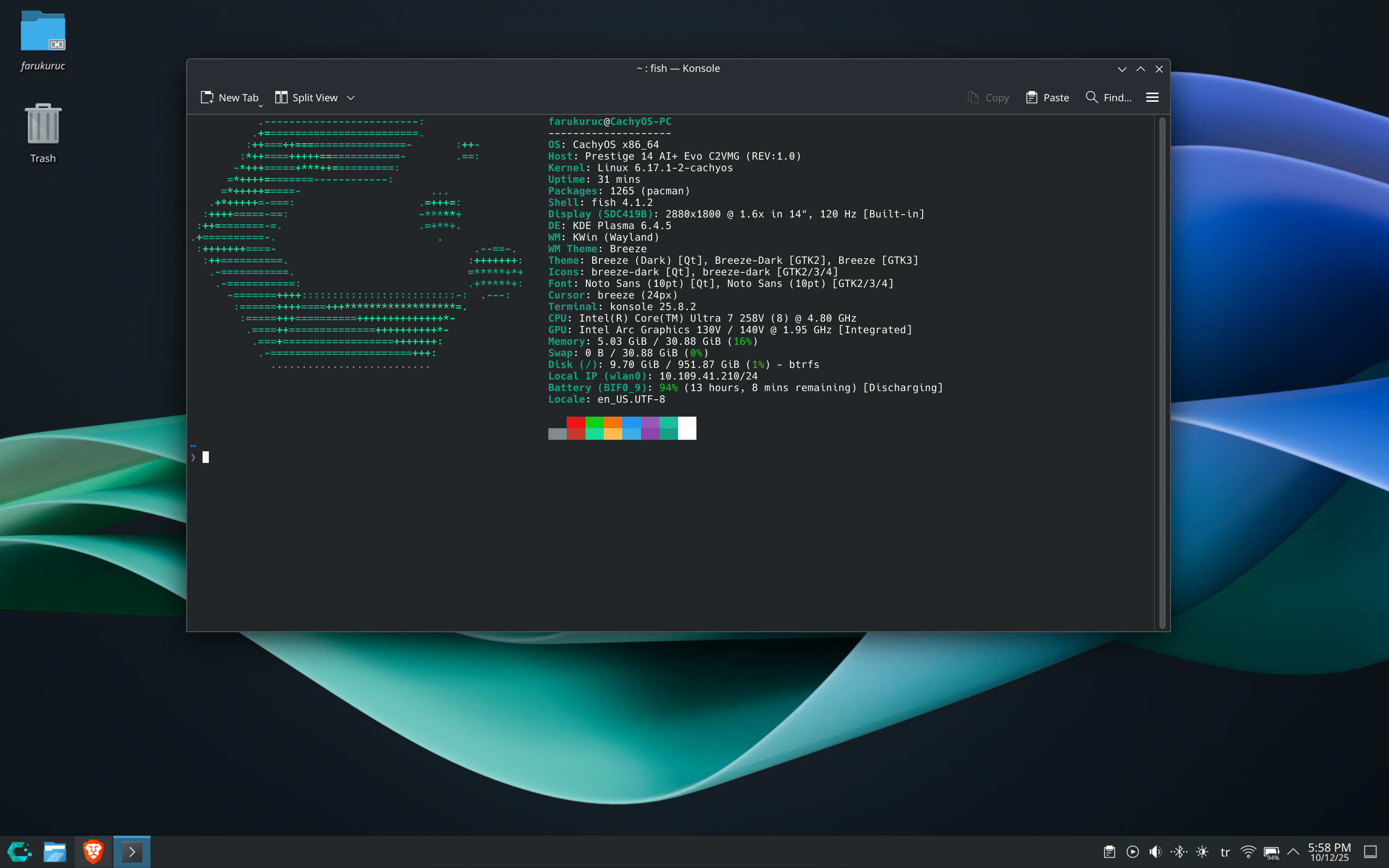Close the Konsole window

pos(1159,69)
